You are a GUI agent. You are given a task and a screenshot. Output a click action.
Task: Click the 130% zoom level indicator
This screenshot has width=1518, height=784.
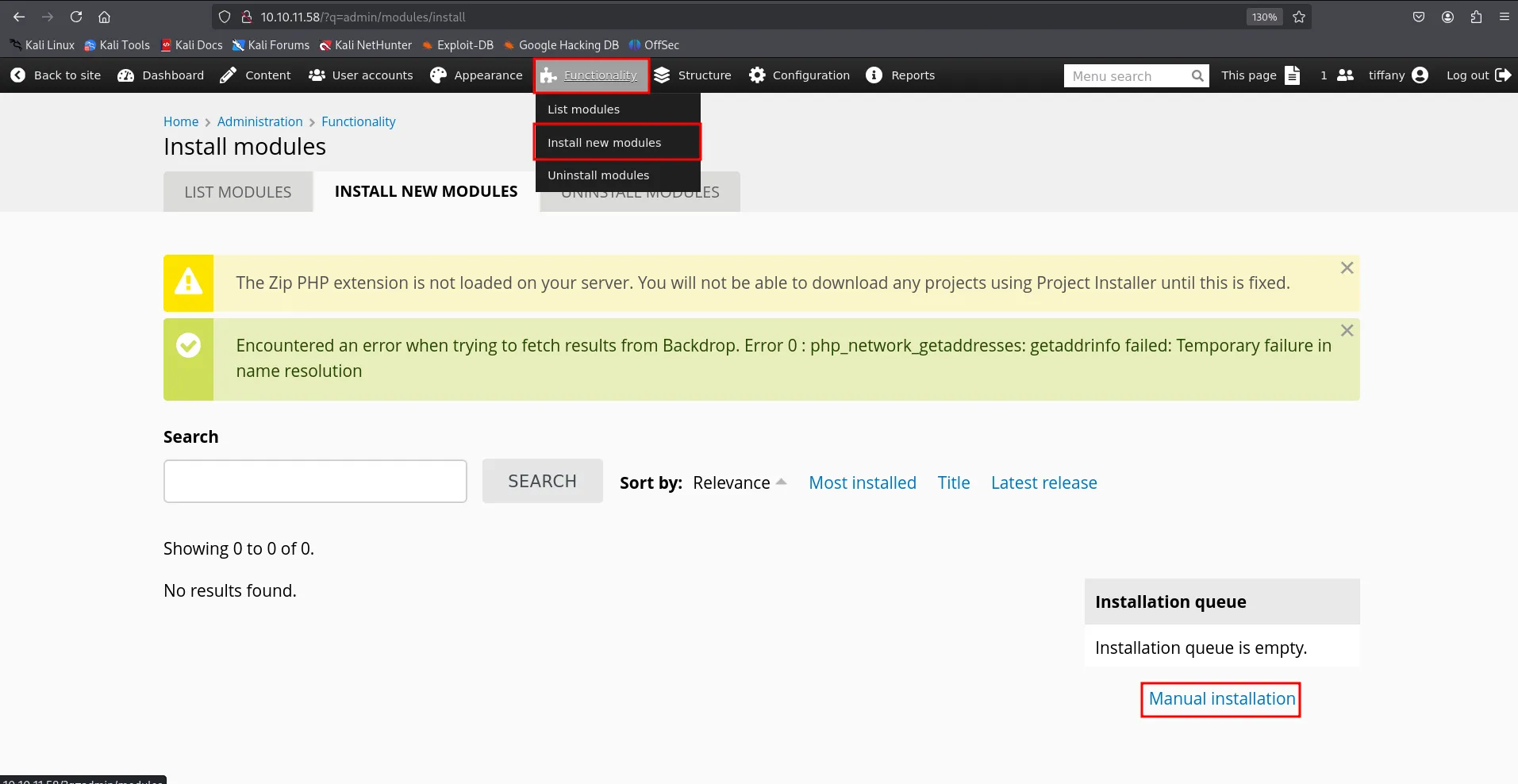click(1265, 17)
